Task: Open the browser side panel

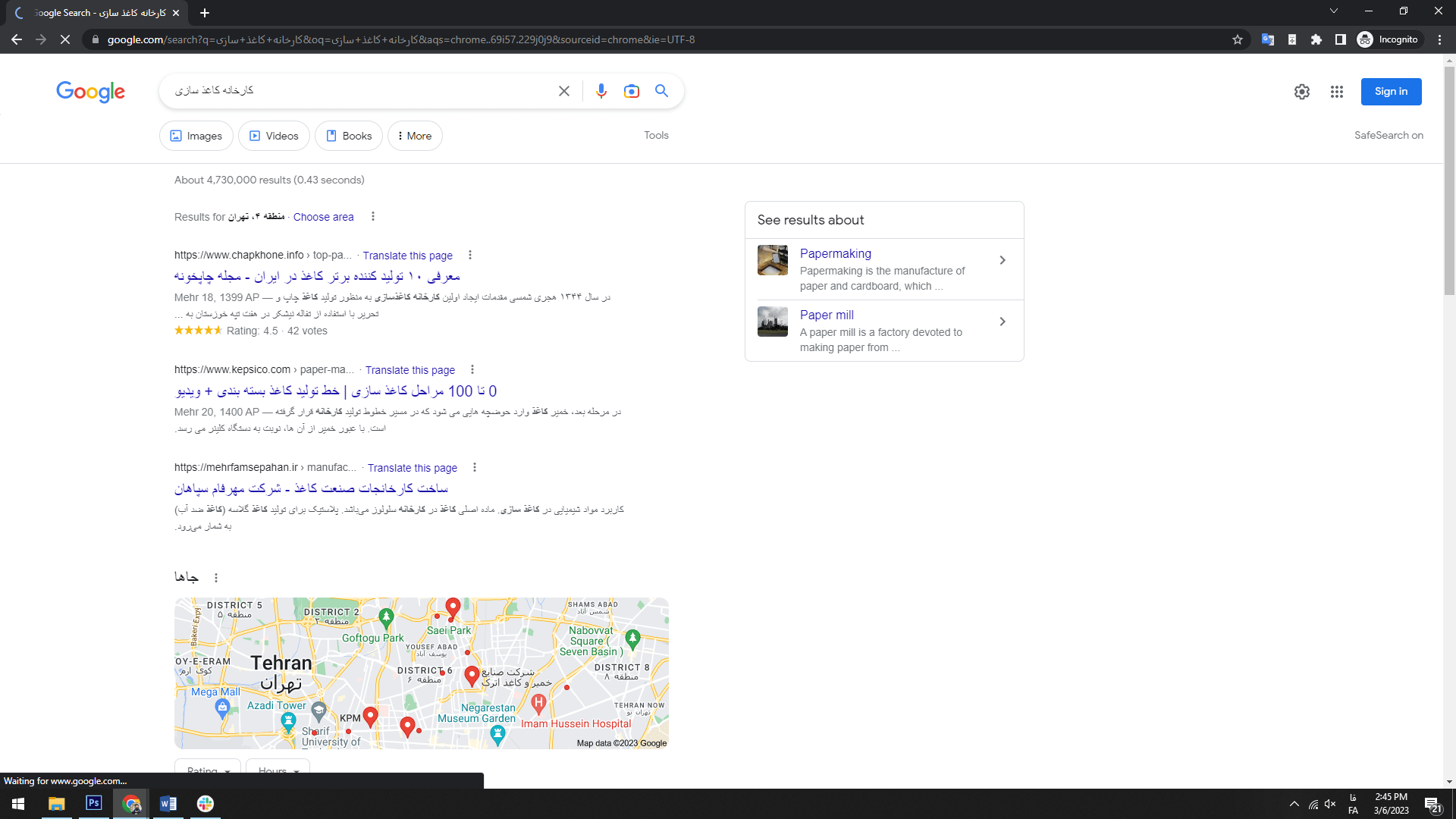Action: [x=1341, y=39]
